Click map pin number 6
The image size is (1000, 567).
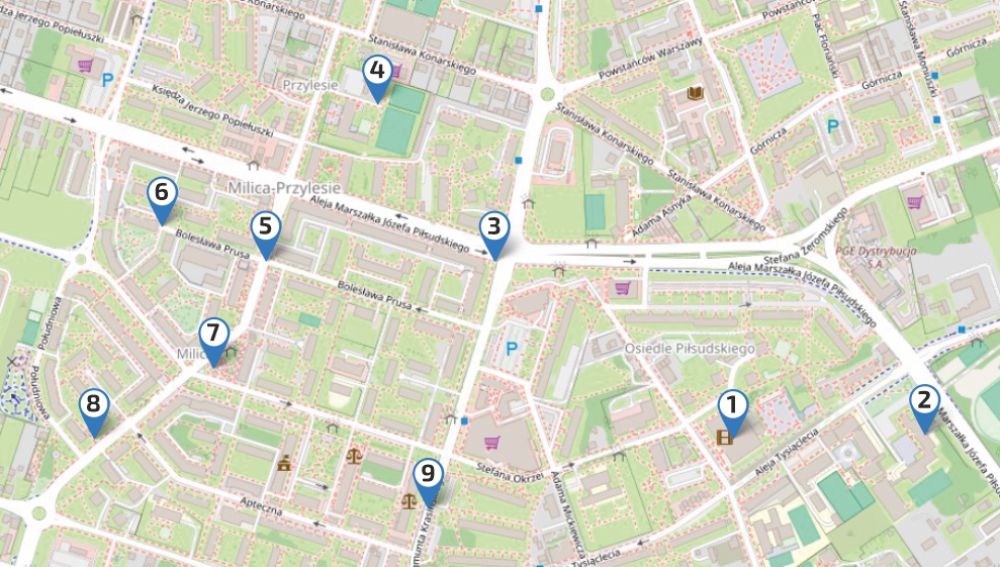(162, 195)
